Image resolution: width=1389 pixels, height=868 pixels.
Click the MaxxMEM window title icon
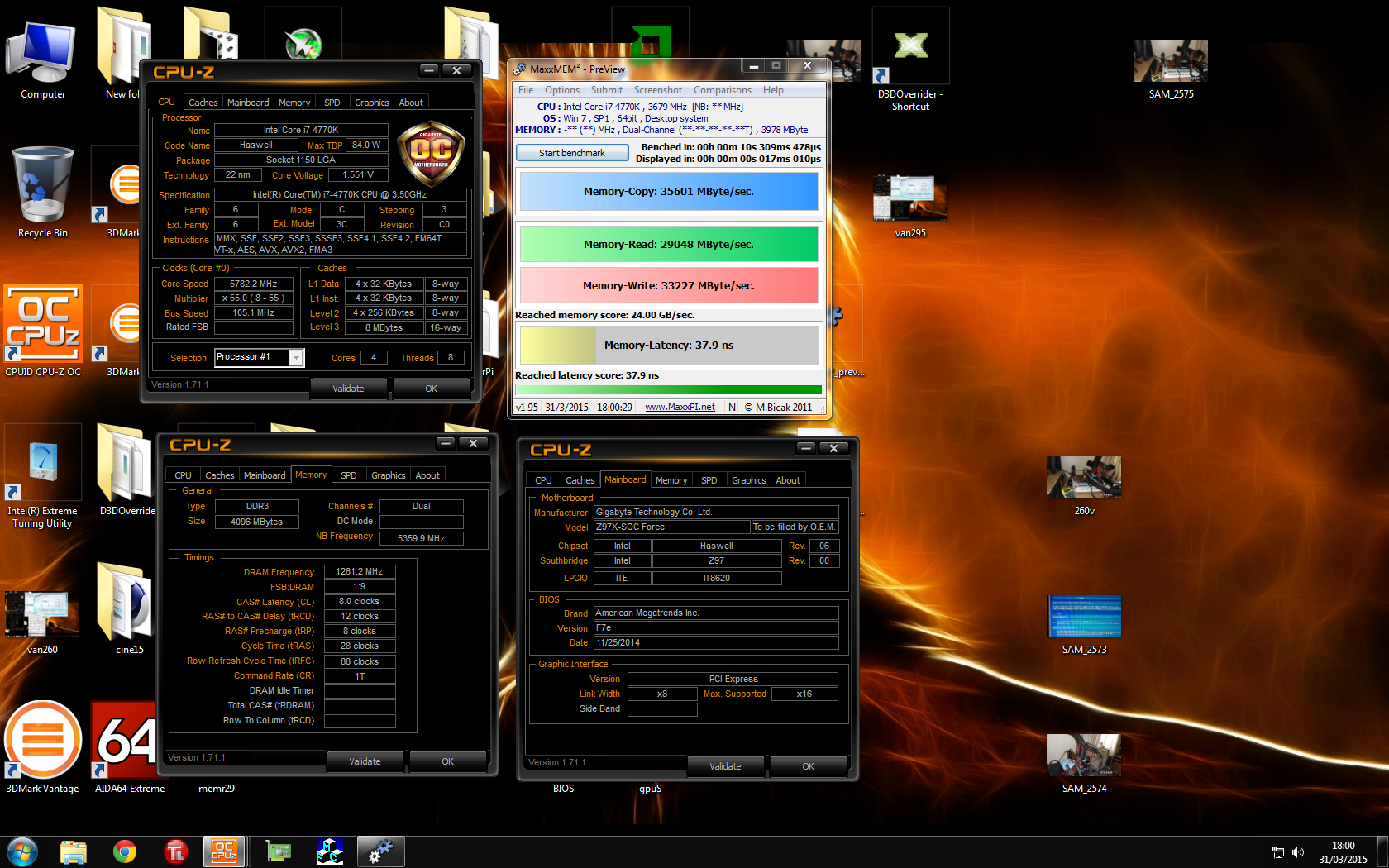click(519, 69)
